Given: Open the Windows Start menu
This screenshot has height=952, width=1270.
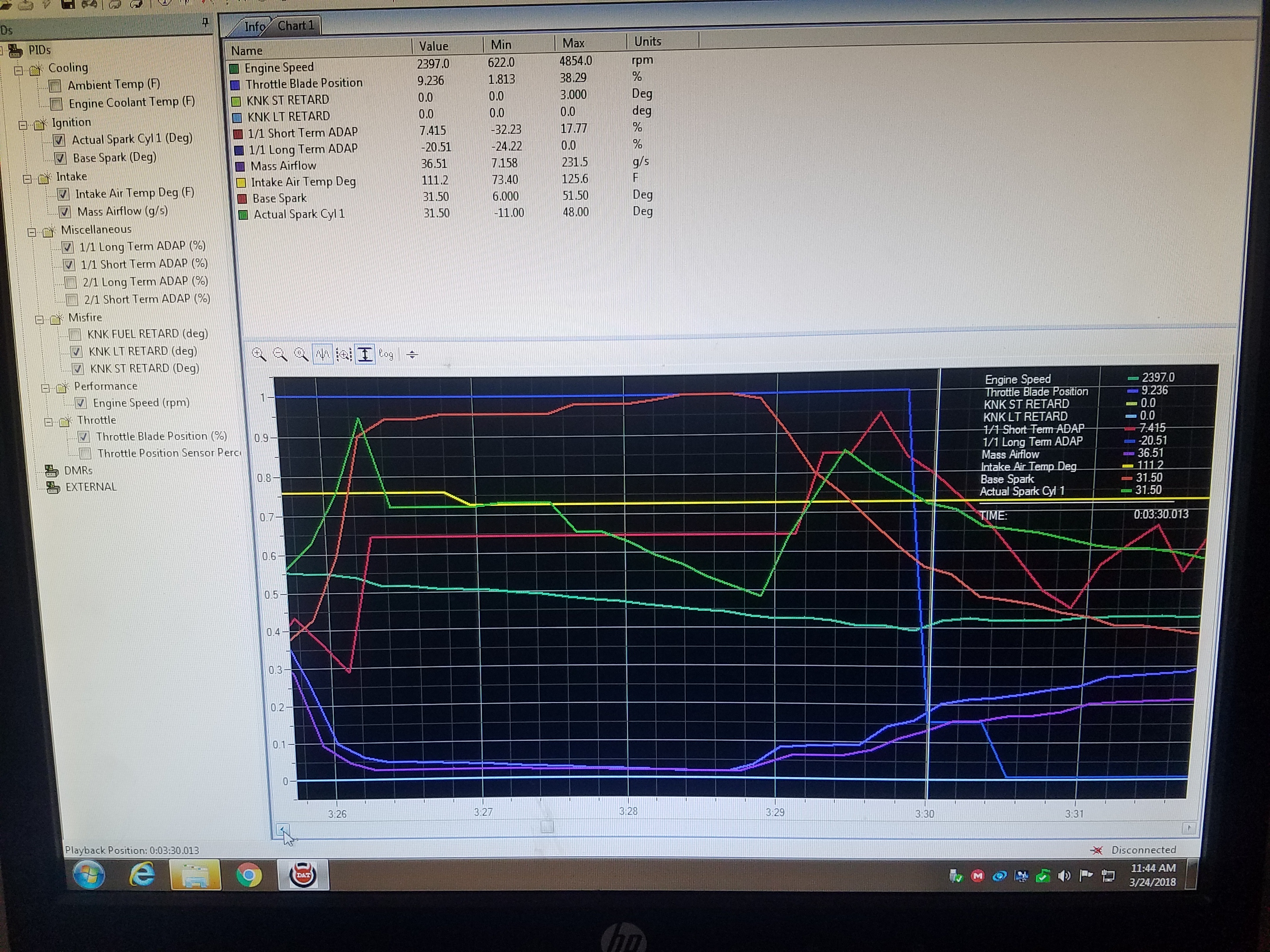Looking at the screenshot, I should click(89, 875).
